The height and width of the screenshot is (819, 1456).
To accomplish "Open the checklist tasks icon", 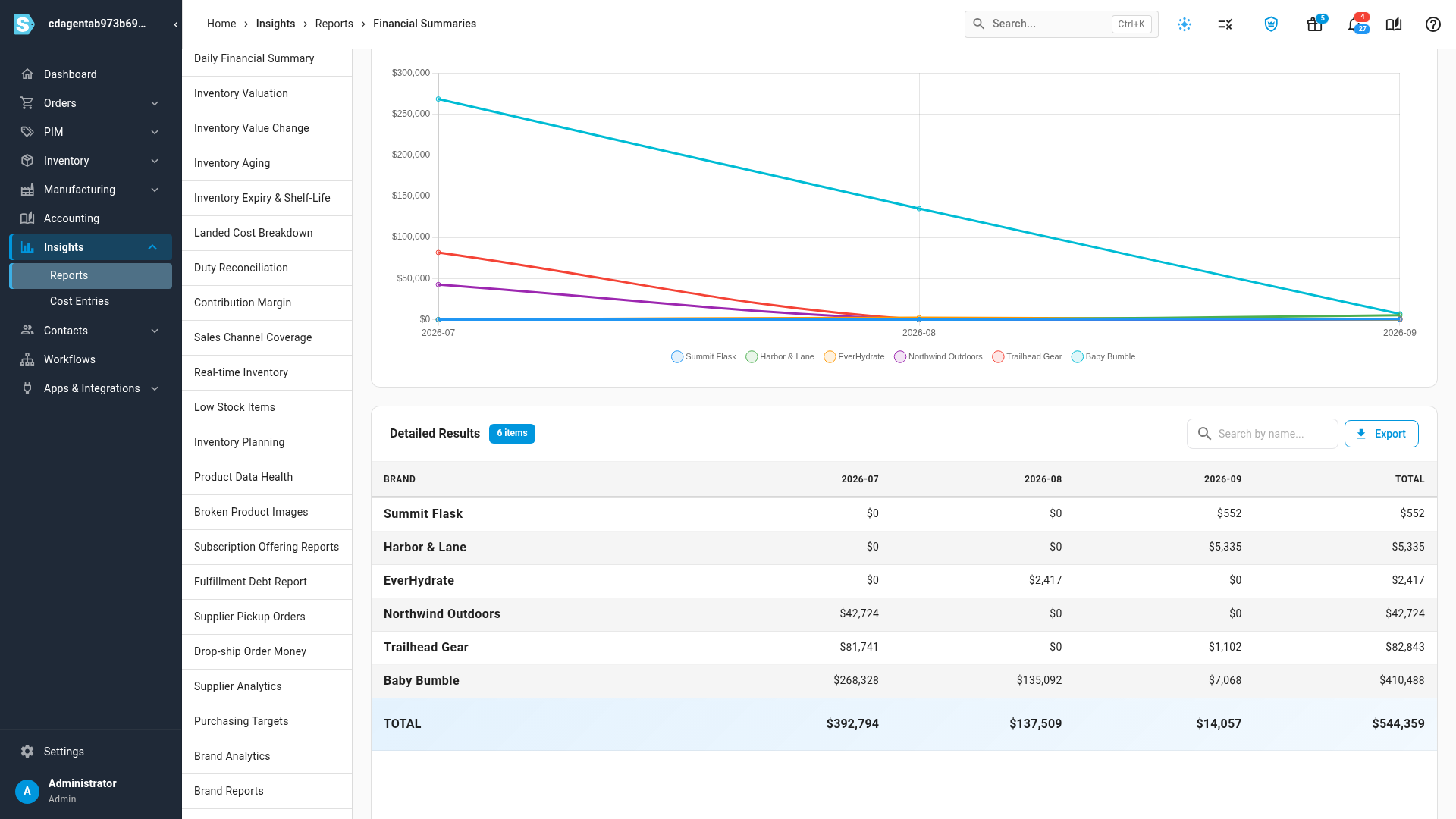I will [1225, 24].
